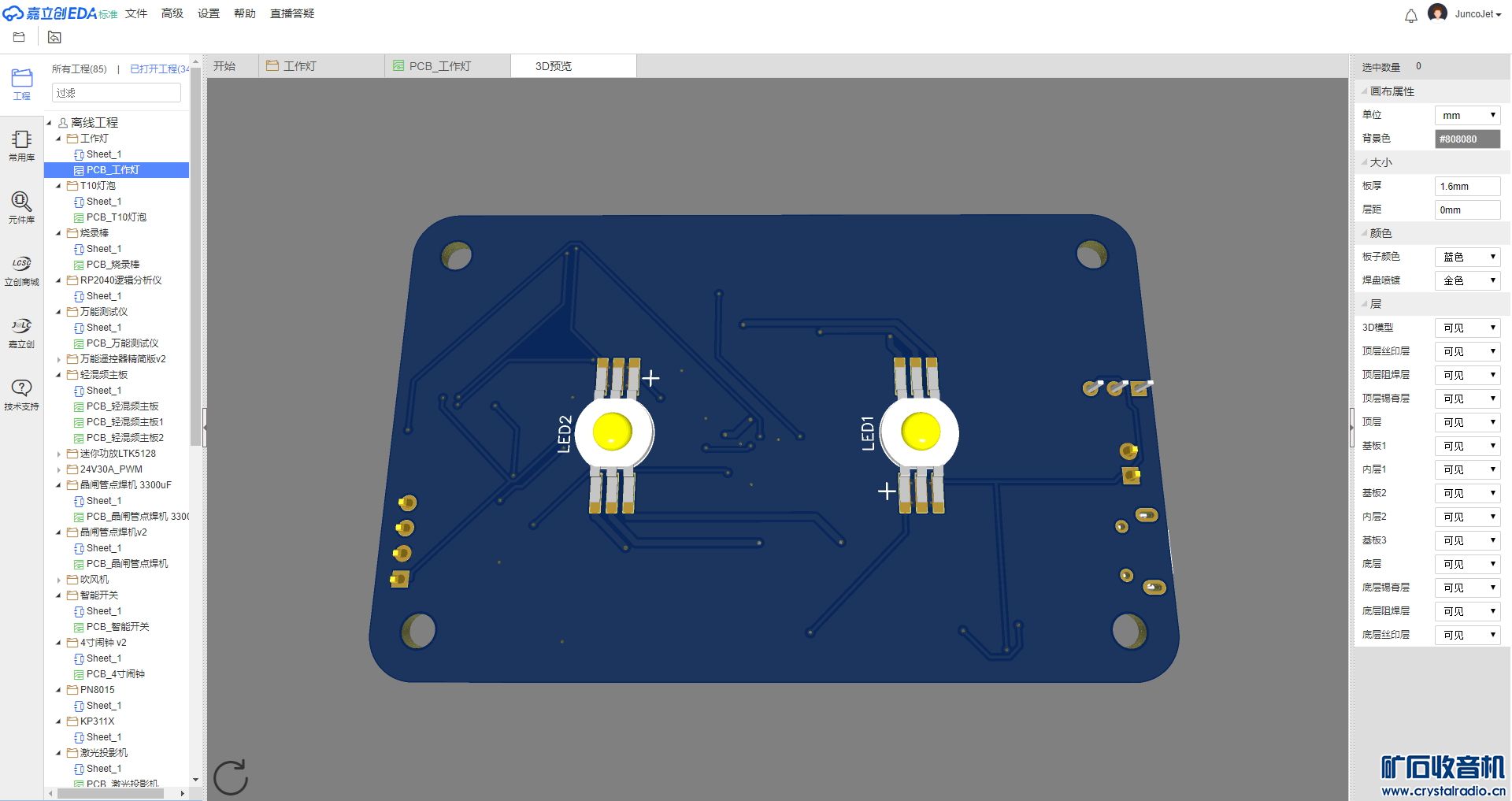This screenshot has height=801, width=1512.
Task: Collapse the 工作灯 folder arrow
Action: (58, 139)
